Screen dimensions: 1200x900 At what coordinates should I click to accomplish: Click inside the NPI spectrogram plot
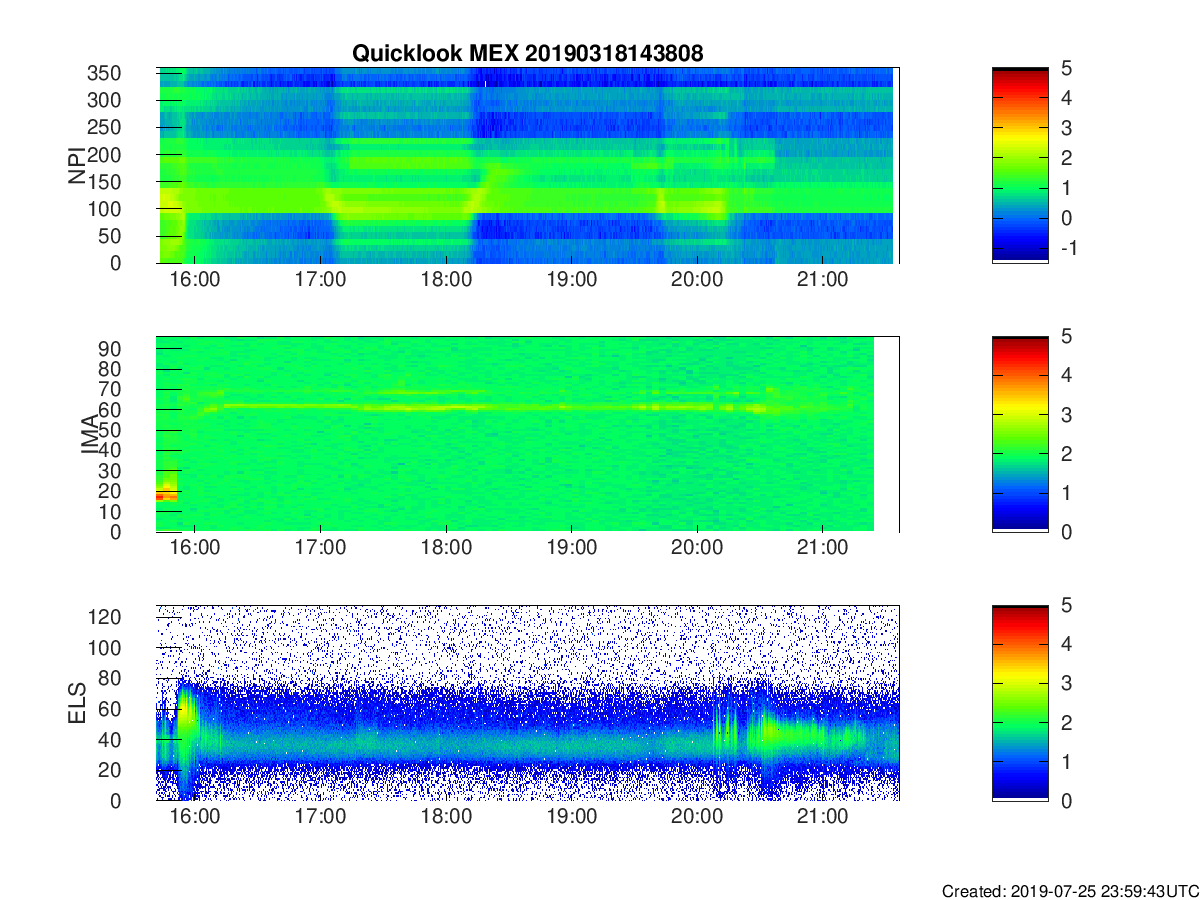527,165
